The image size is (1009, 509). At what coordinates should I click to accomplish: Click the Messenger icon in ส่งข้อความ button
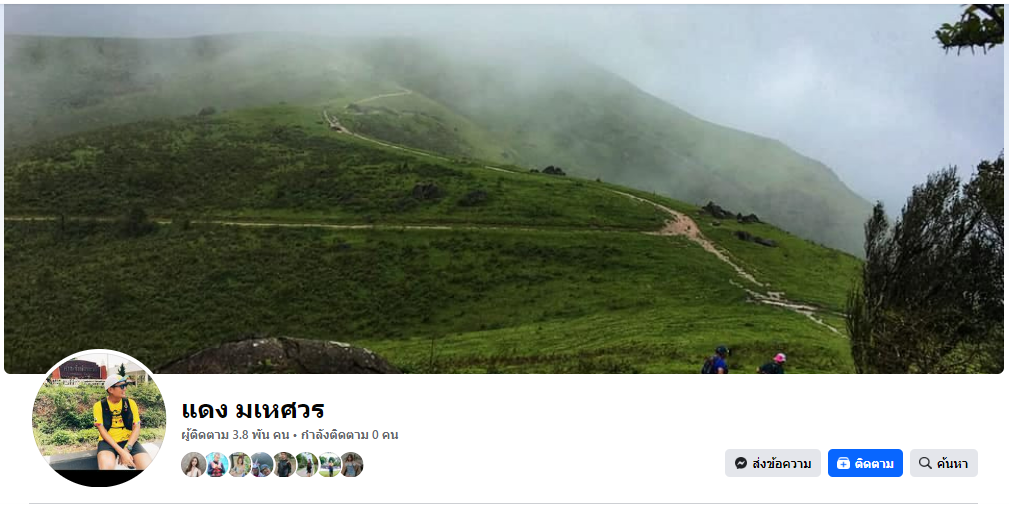coord(741,463)
